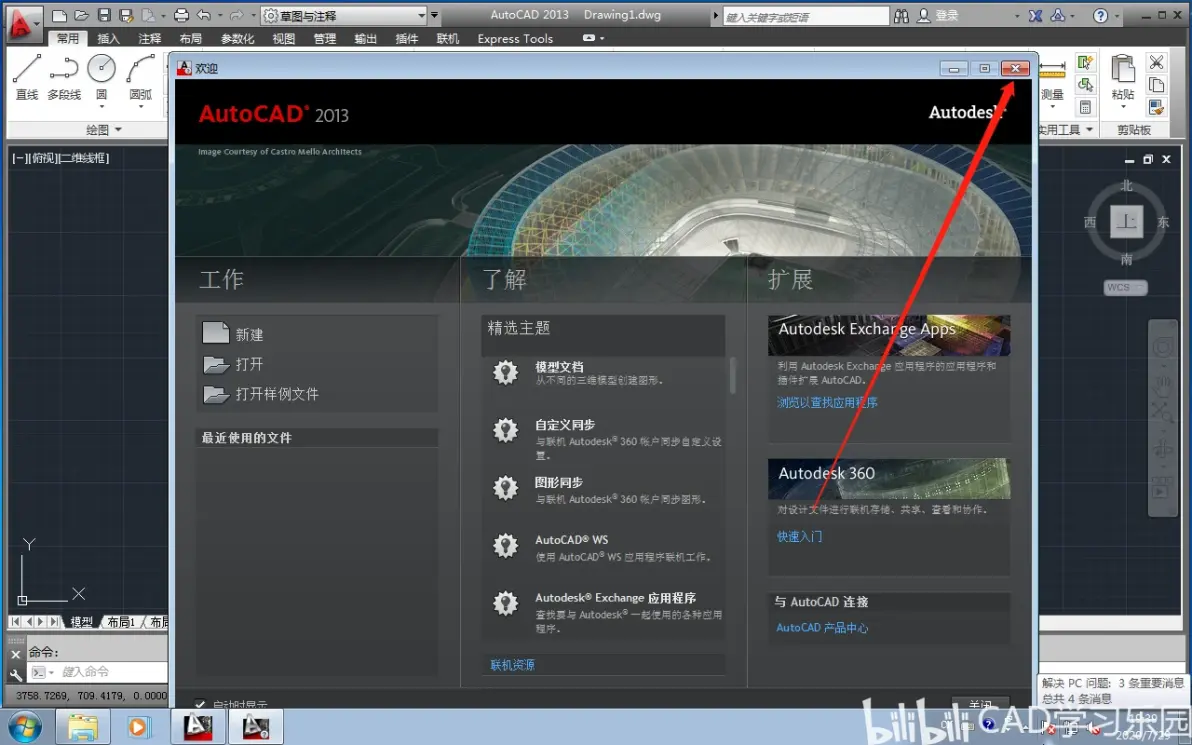Open the Express Tools ribbon tab
Image resolution: width=1192 pixels, height=745 pixels.
(515, 39)
